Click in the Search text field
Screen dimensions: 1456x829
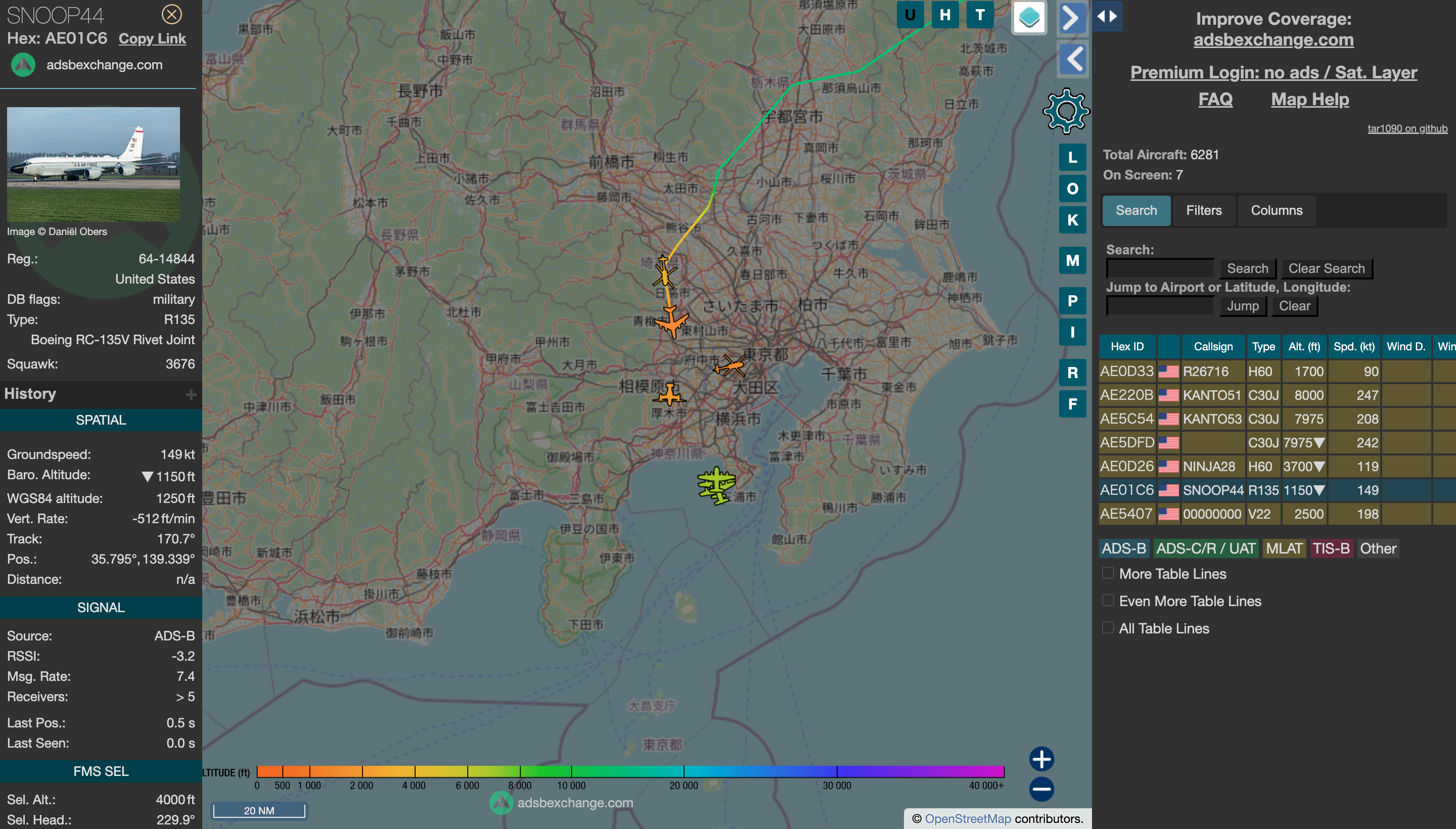coord(1160,268)
